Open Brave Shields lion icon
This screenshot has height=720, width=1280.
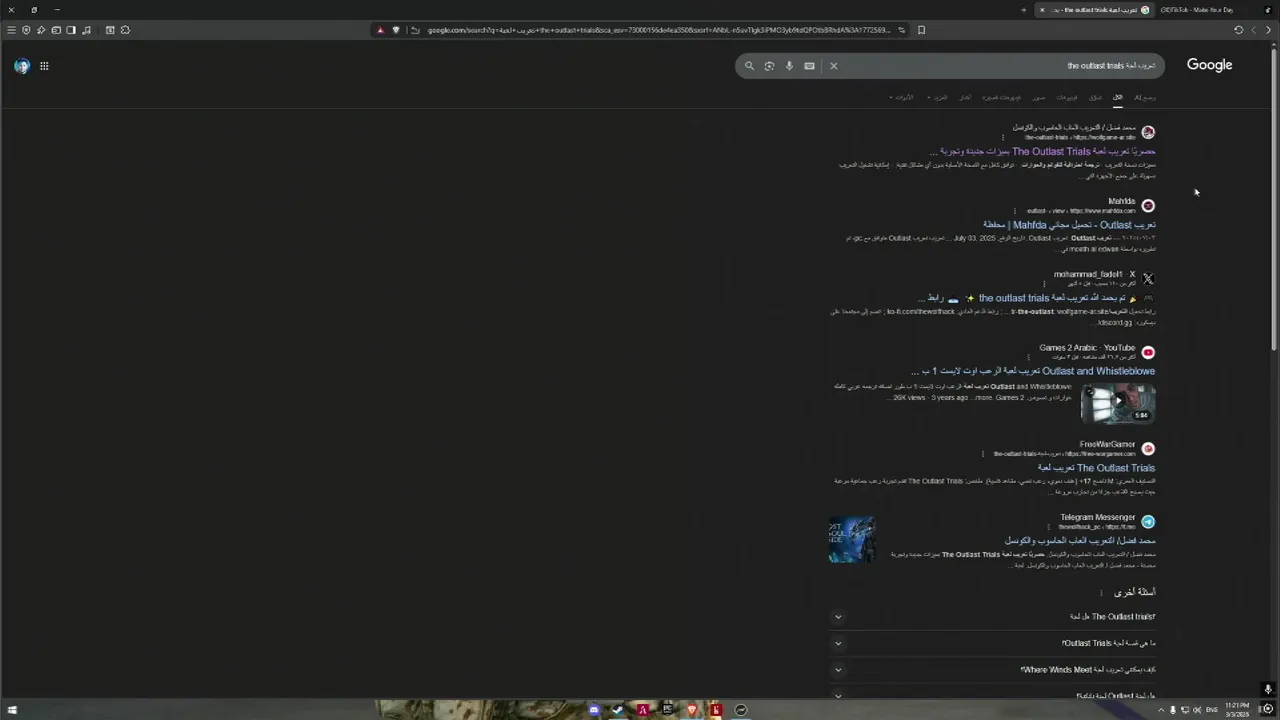[x=396, y=30]
